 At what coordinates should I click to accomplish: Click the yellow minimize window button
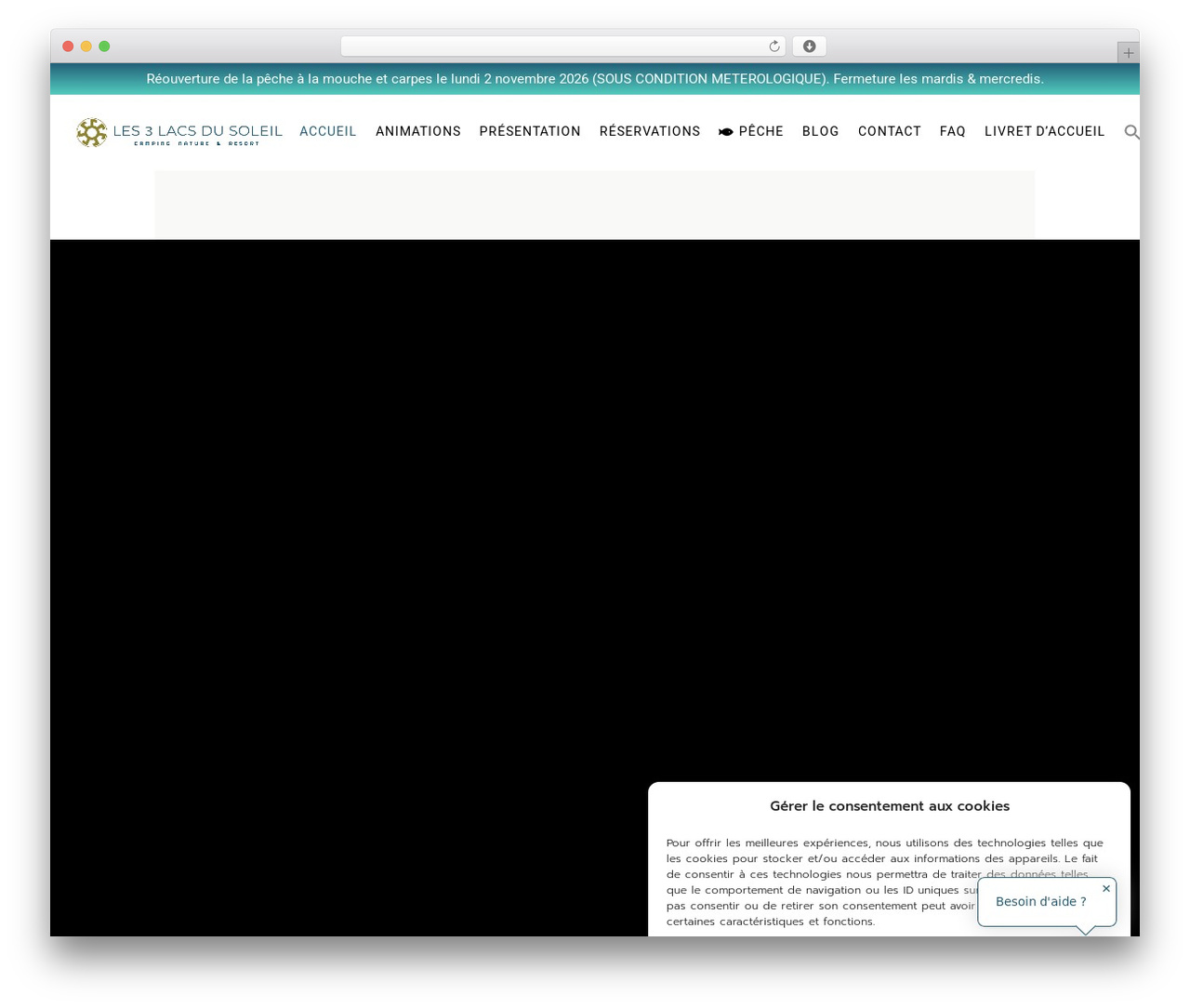click(86, 46)
